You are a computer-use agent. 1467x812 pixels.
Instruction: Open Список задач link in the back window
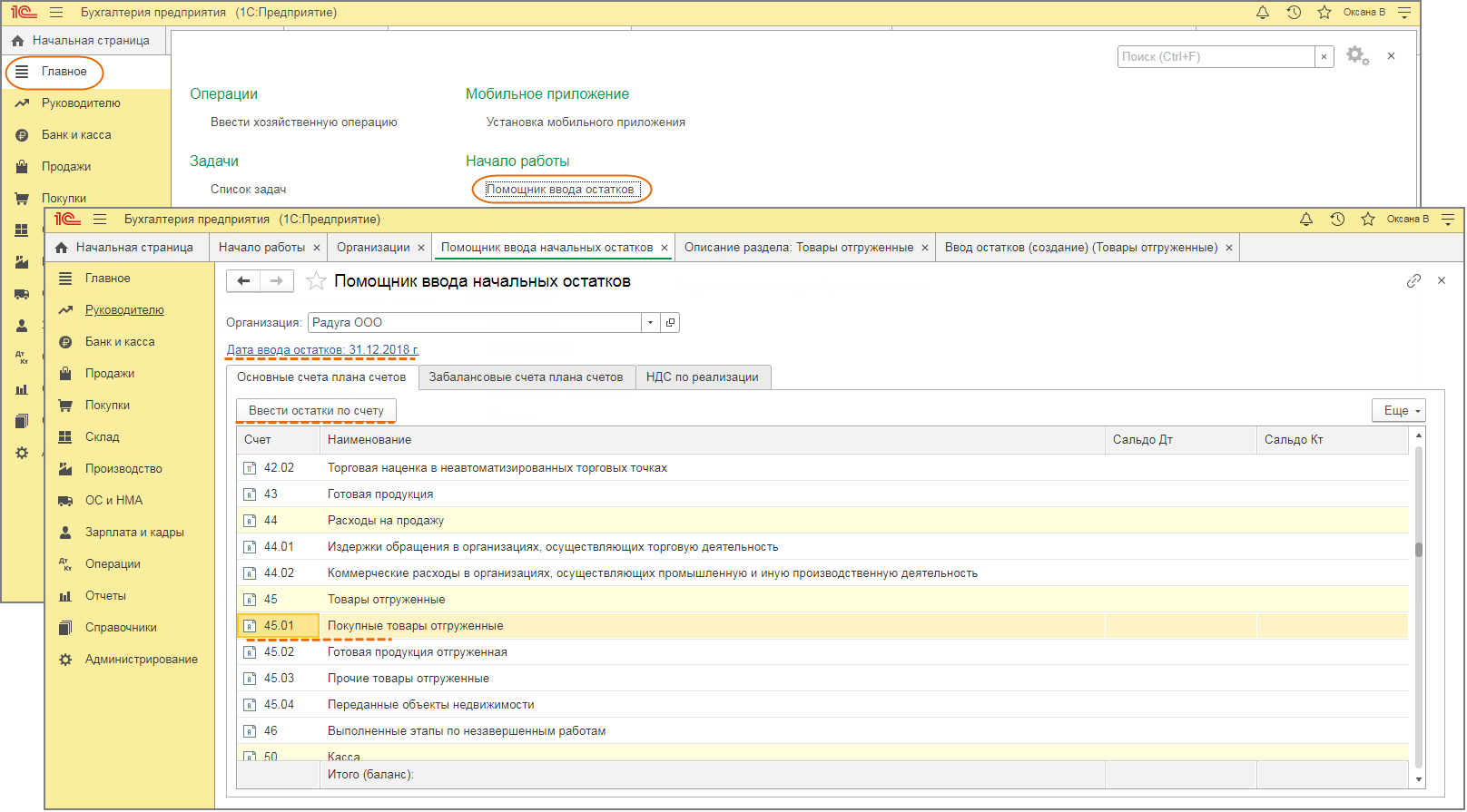[248, 190]
